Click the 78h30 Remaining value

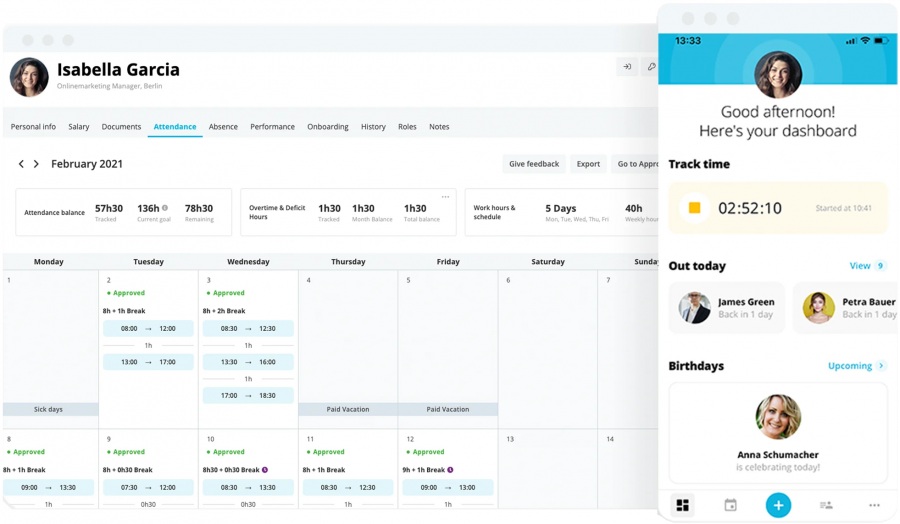(x=199, y=208)
